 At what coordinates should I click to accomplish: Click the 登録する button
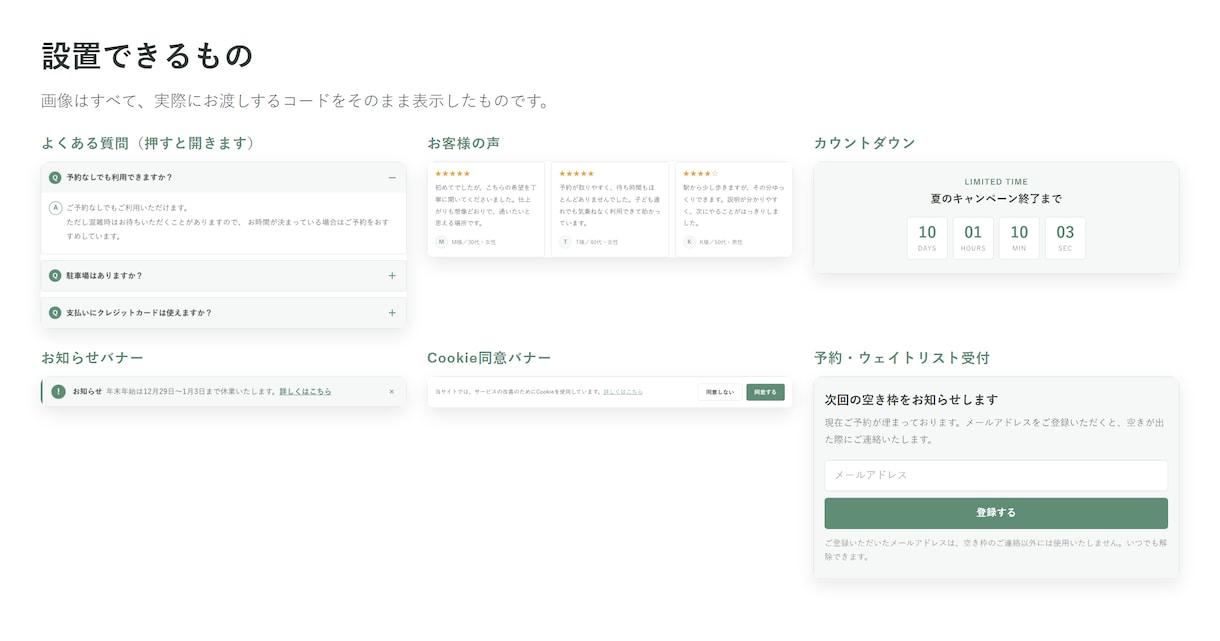tap(996, 513)
